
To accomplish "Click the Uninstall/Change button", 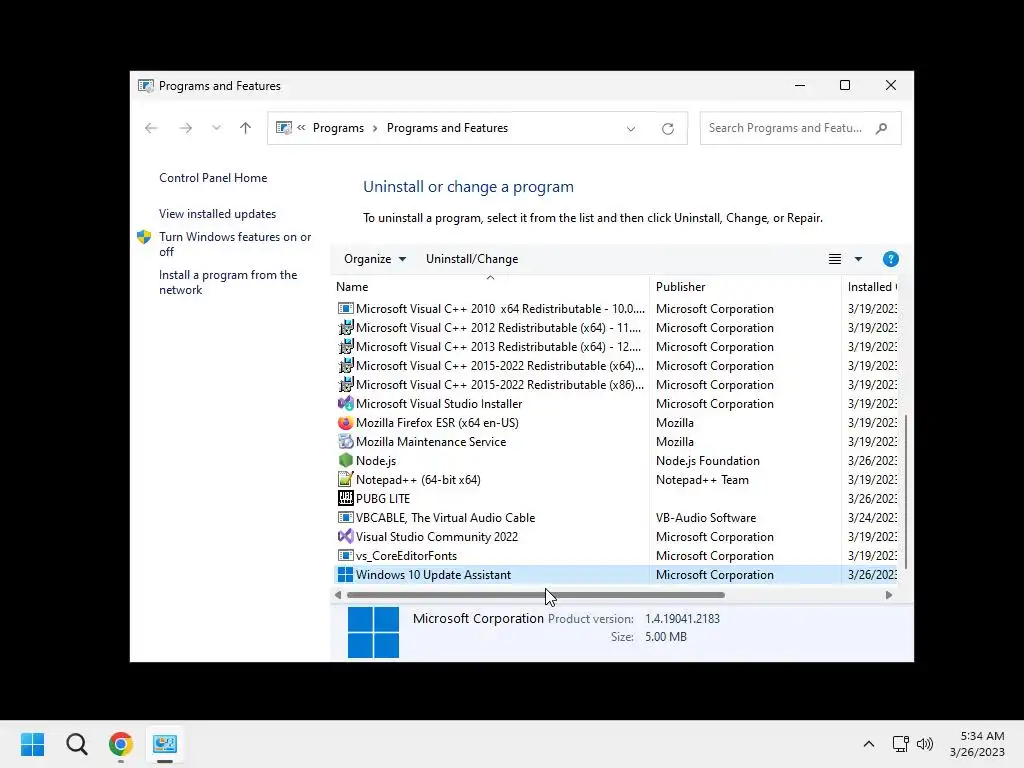I will point(472,259).
